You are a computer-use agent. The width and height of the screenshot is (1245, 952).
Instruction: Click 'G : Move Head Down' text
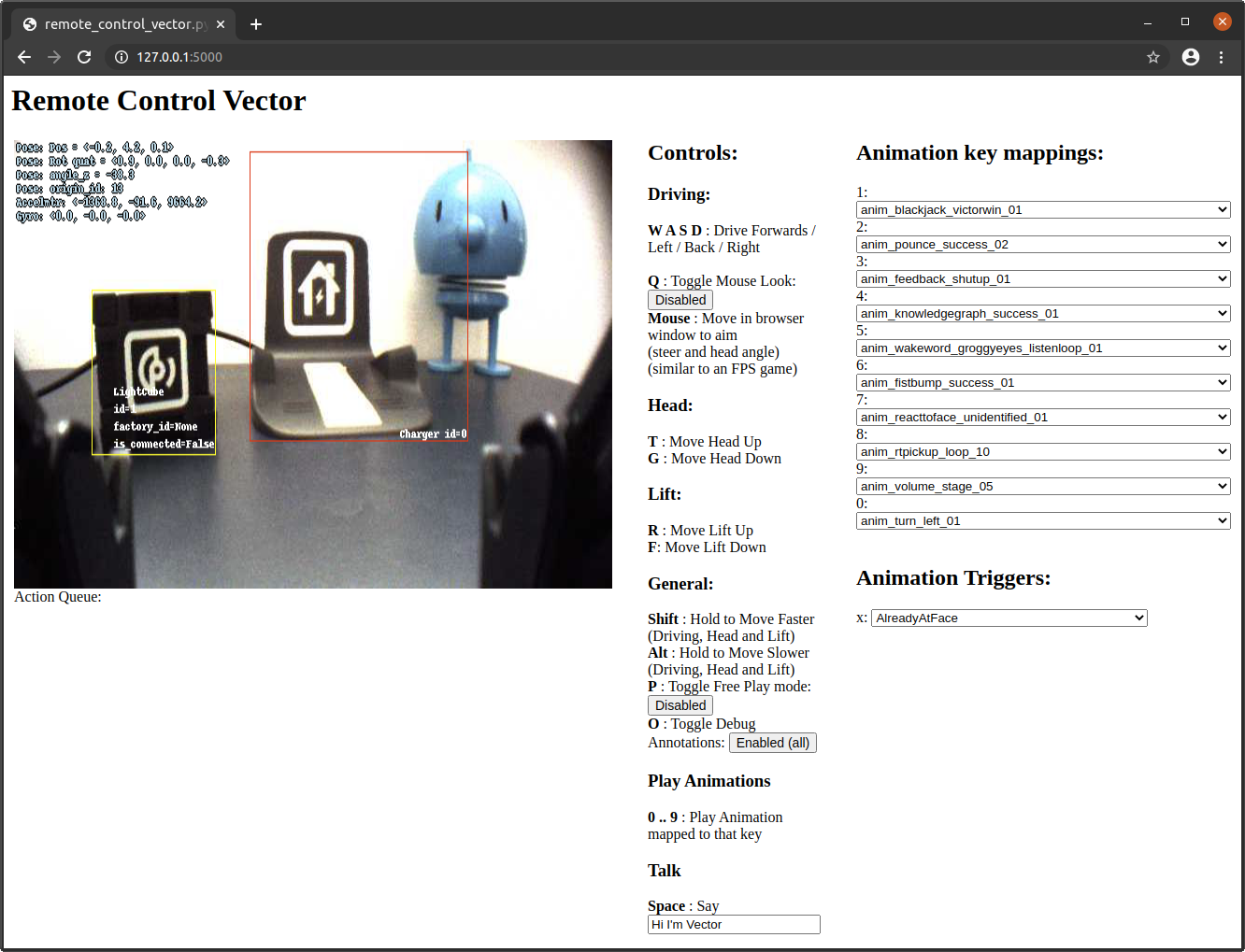[714, 459]
